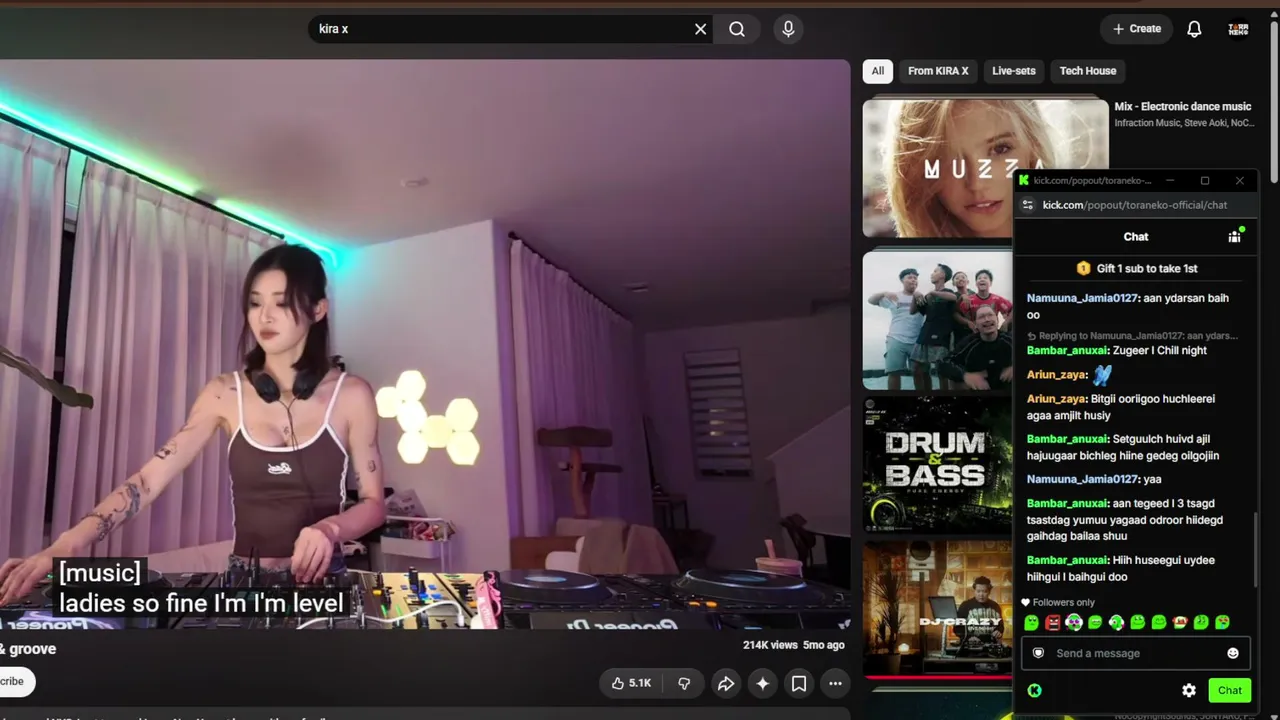The image size is (1280, 720).
Task: Click the Kick favicon in popup title bar
Action: [1024, 181]
